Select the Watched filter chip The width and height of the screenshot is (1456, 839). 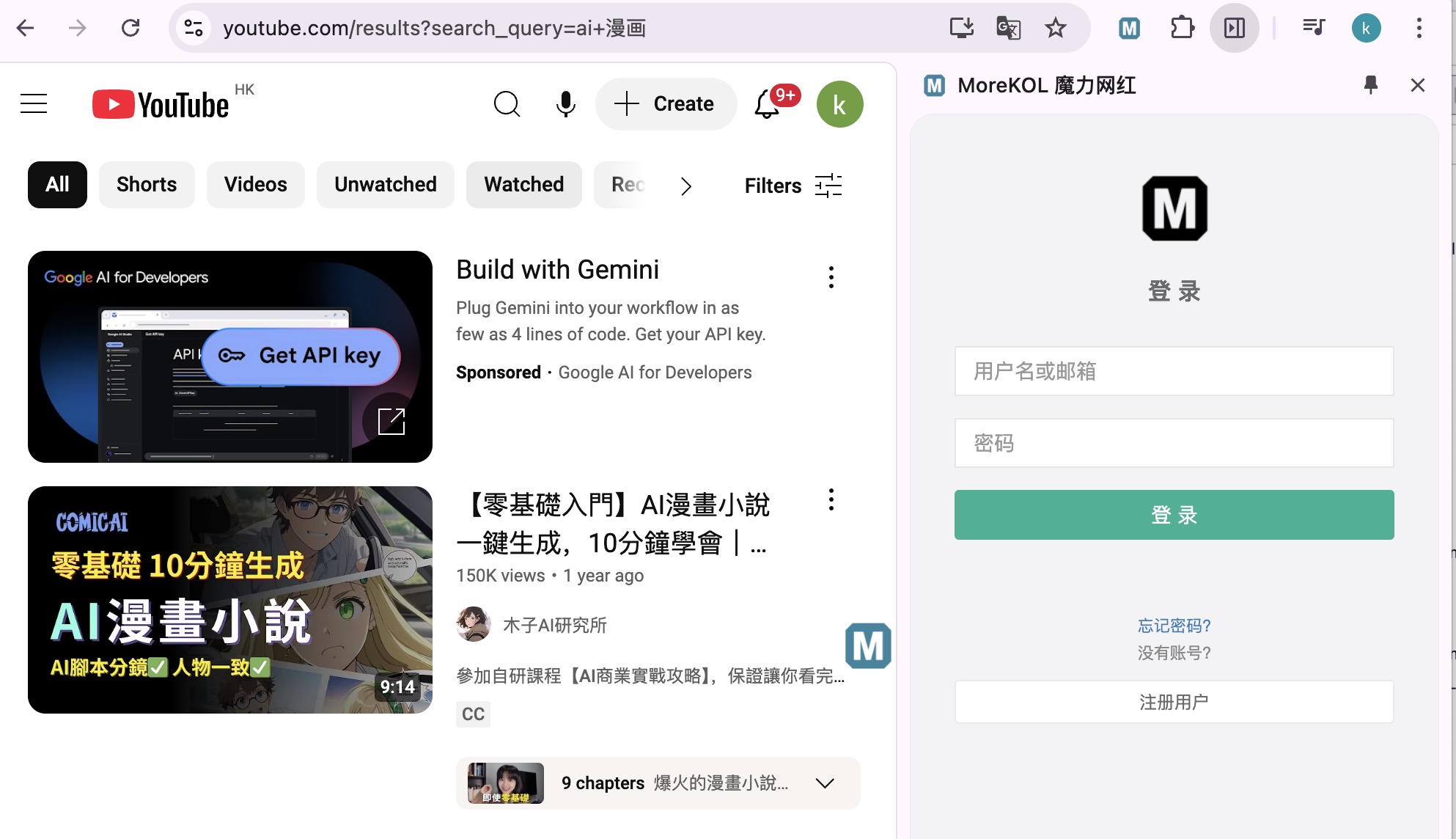tap(524, 185)
